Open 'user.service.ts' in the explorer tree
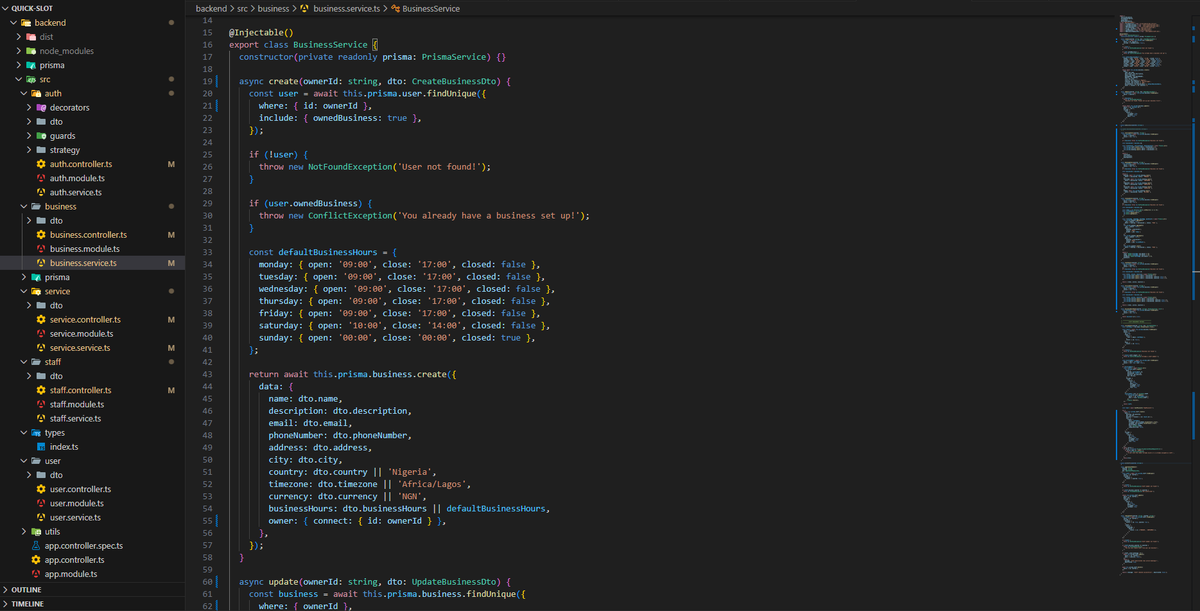Screen dimensions: 1200x611 pyautogui.click(x=75, y=517)
